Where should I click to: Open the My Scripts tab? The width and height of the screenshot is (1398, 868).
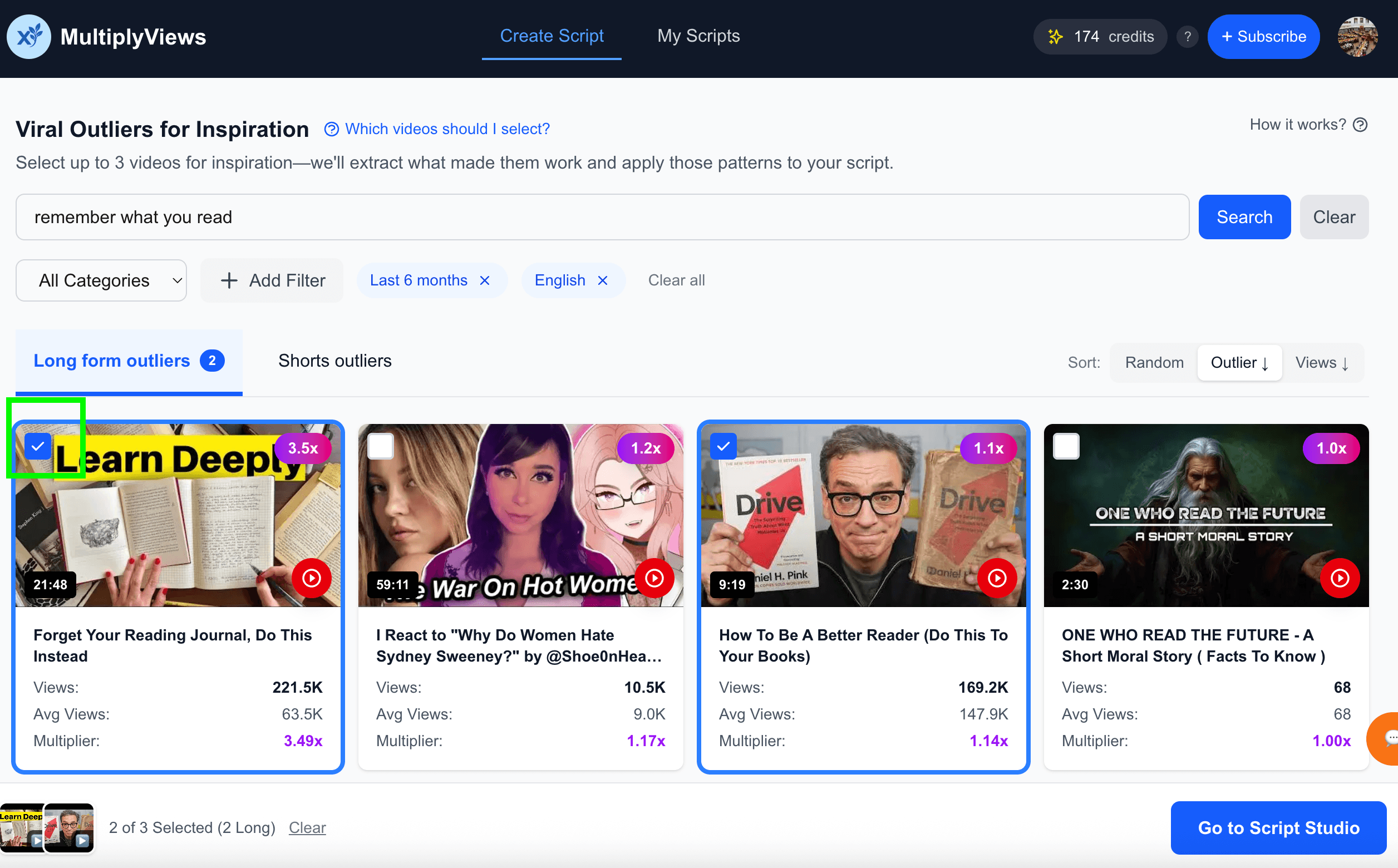(698, 36)
